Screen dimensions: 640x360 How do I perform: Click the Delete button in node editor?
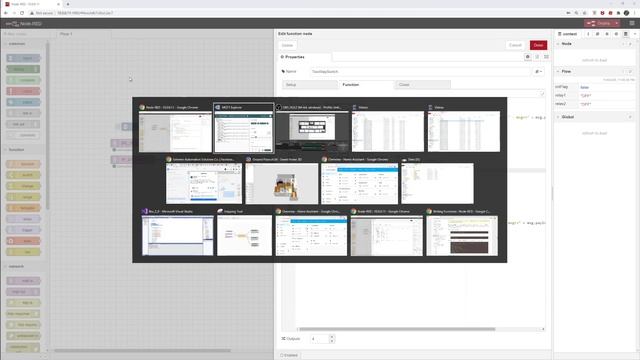287,45
